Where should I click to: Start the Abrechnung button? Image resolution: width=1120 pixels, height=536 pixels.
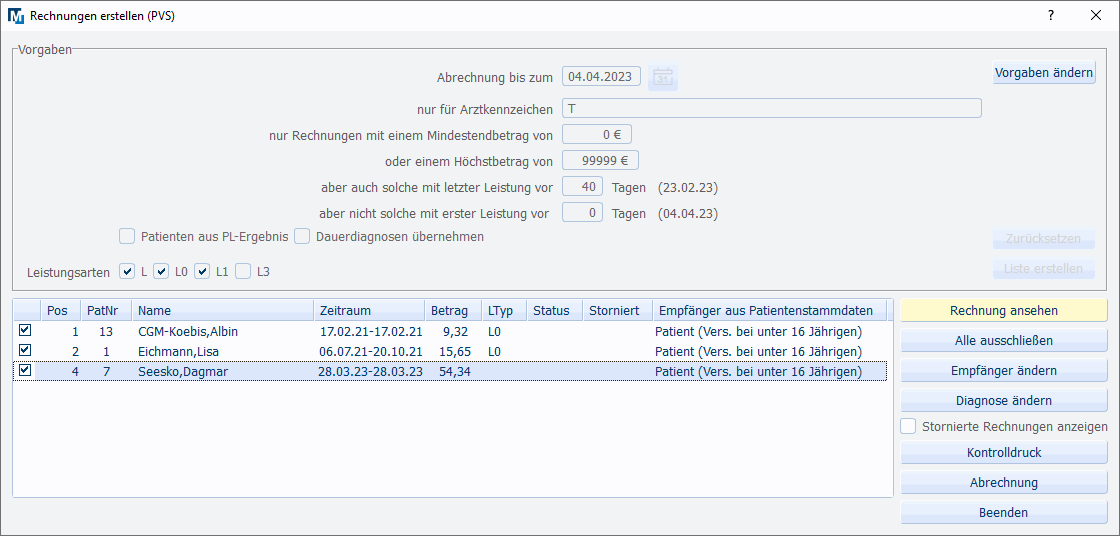[x=1004, y=483]
